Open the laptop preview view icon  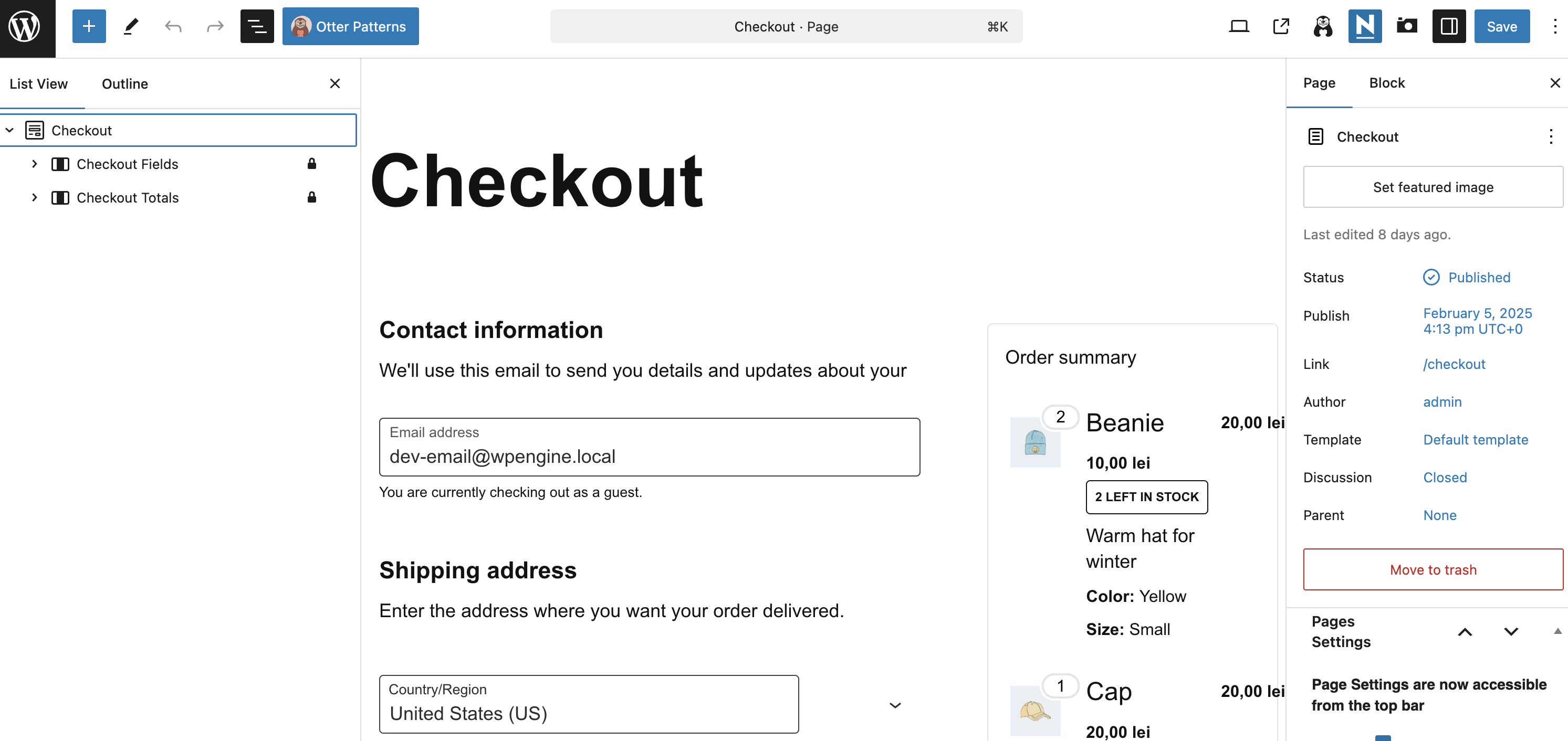click(1239, 27)
